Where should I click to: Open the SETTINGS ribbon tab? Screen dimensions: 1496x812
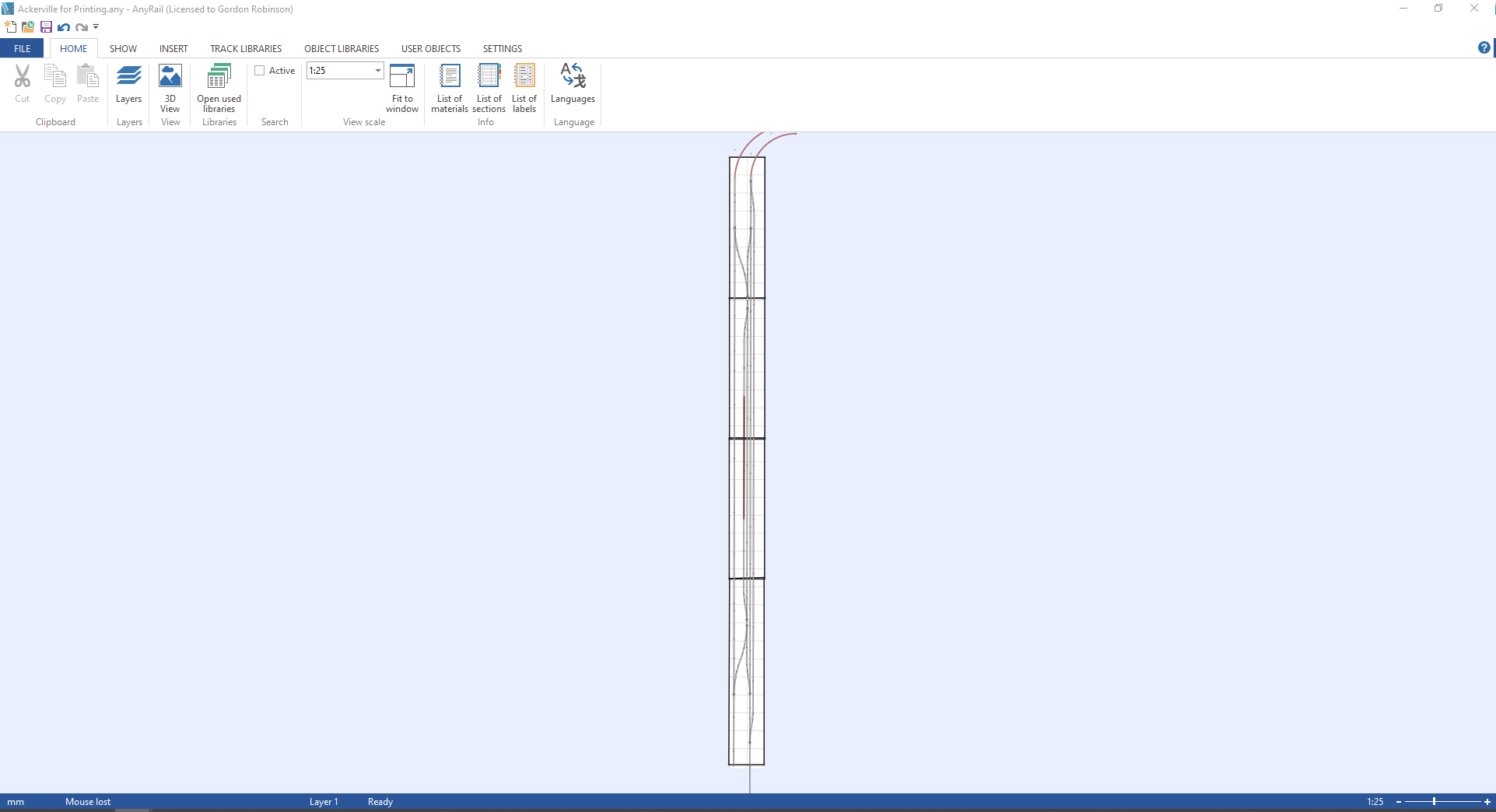pos(502,49)
